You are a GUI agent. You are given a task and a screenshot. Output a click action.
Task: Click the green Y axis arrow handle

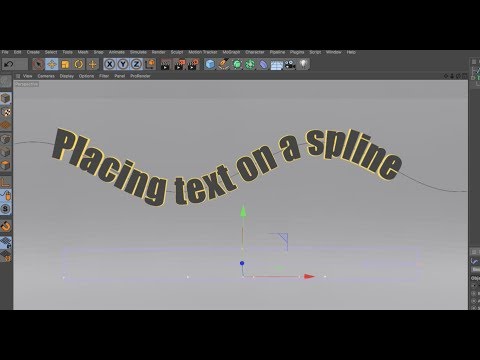point(243,211)
